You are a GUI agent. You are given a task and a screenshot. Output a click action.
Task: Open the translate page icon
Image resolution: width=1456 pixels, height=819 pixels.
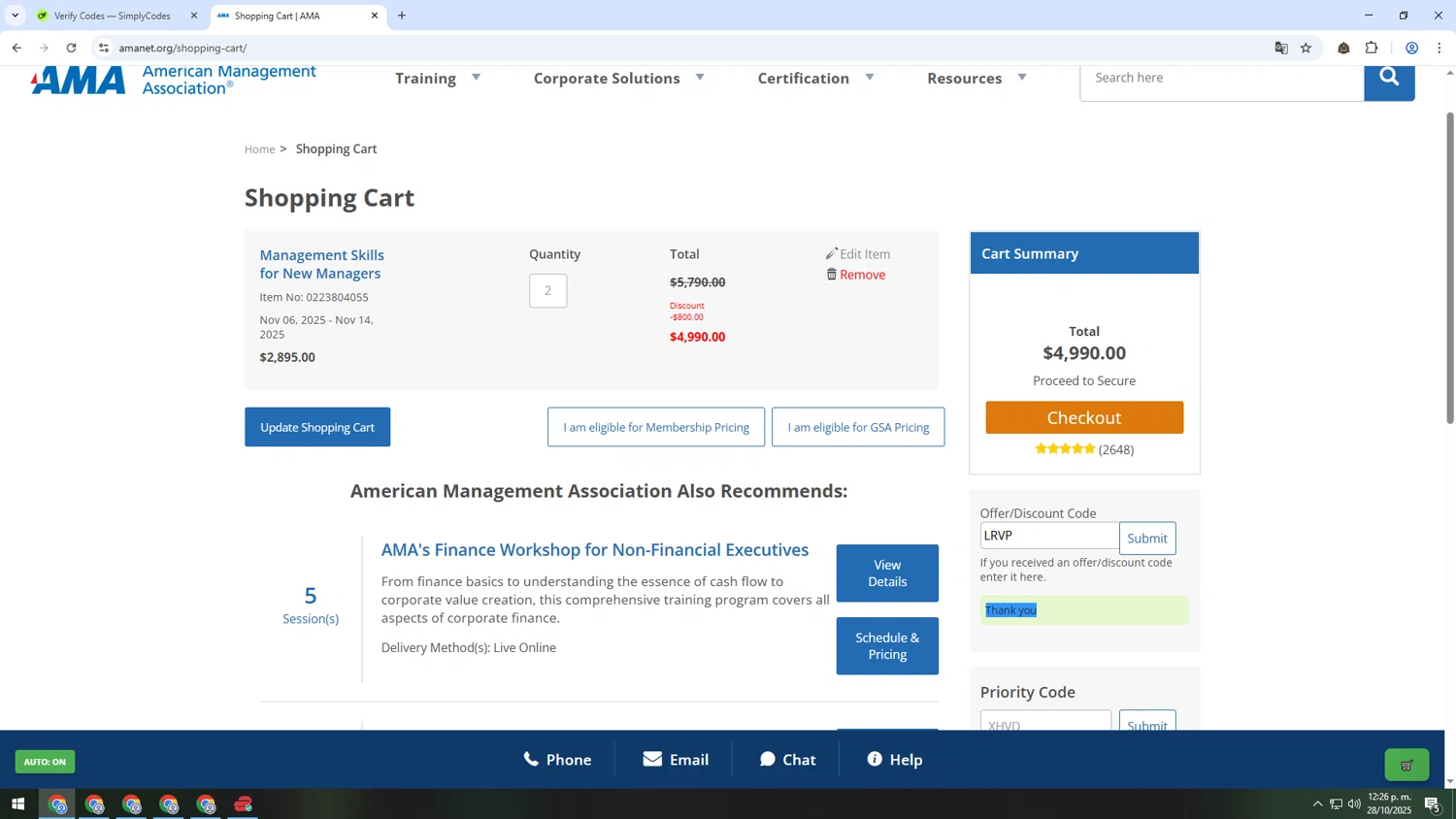click(1281, 48)
